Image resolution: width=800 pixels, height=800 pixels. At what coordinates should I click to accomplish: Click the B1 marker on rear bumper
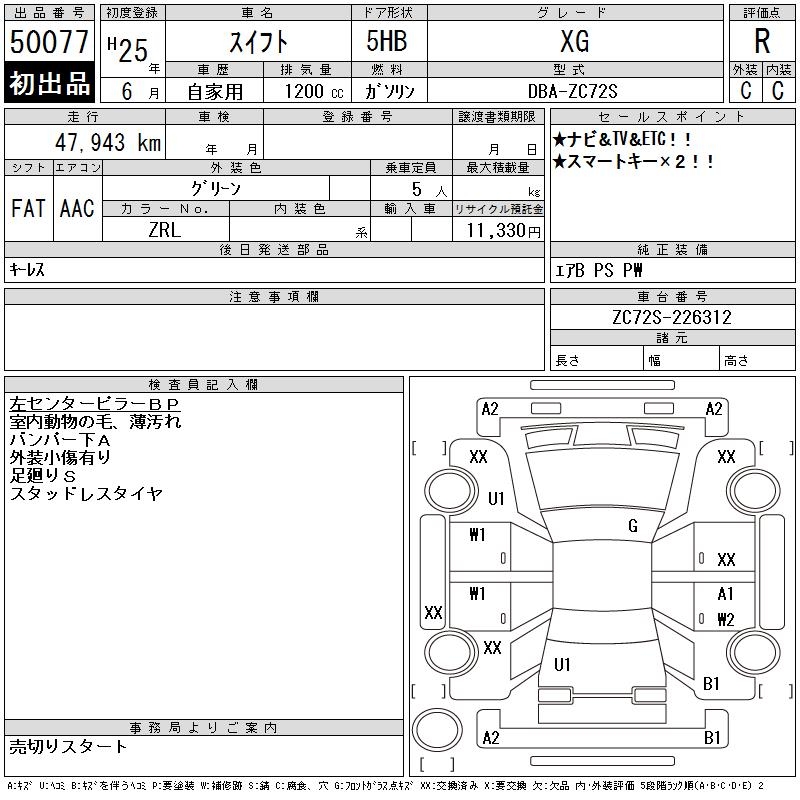(x=712, y=737)
